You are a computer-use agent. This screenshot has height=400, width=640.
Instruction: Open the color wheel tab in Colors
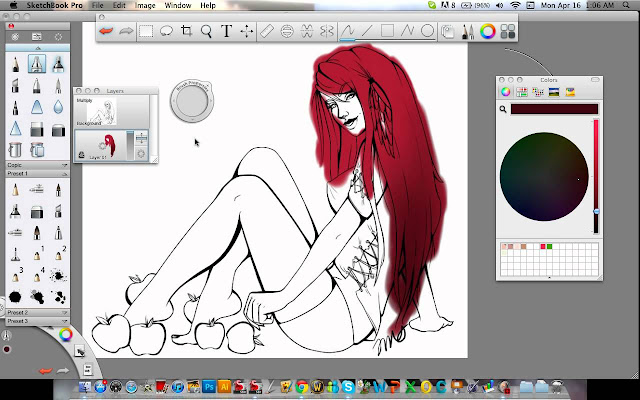coord(506,92)
